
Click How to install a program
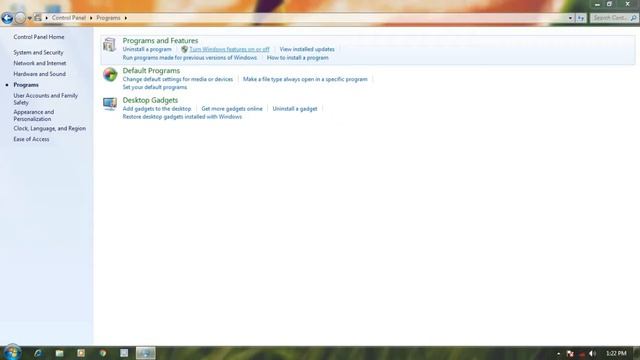[x=298, y=58]
